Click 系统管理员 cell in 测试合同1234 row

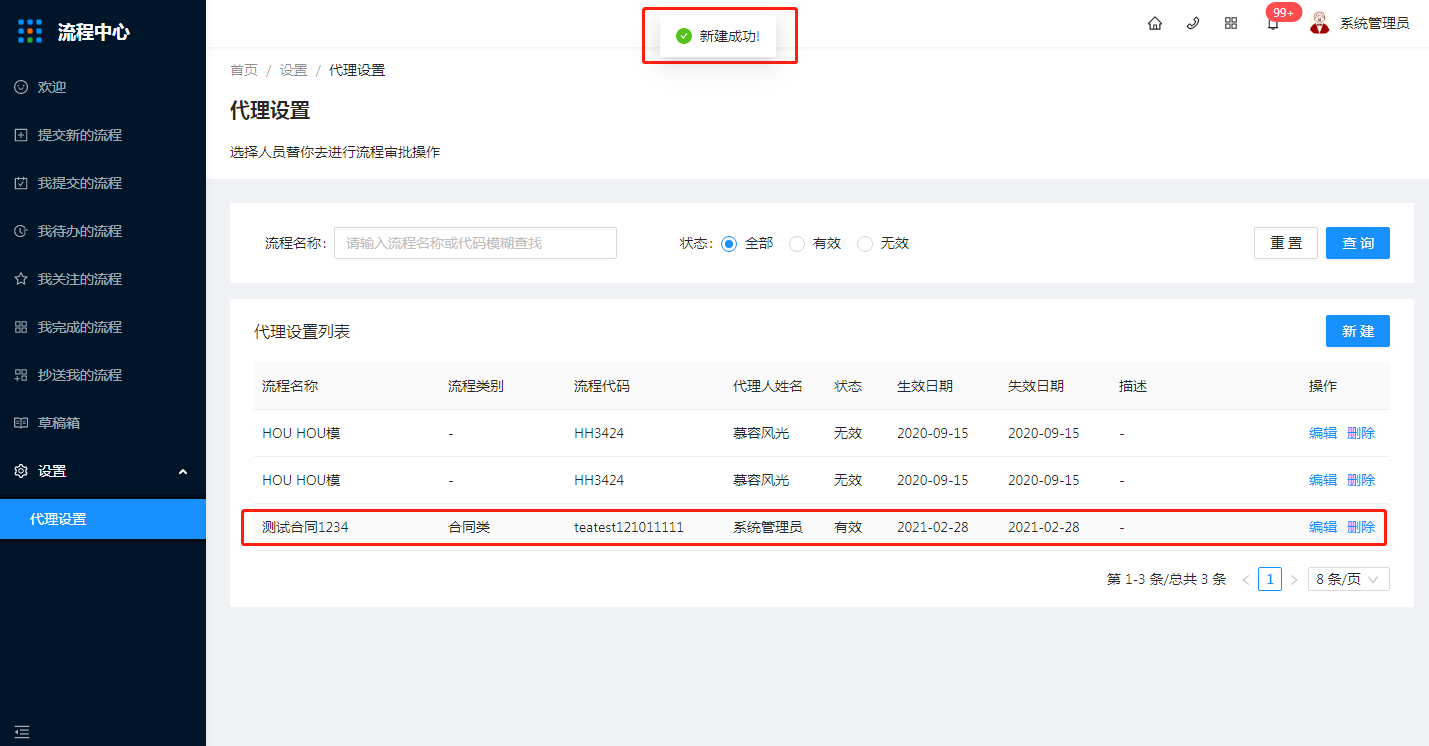768,527
